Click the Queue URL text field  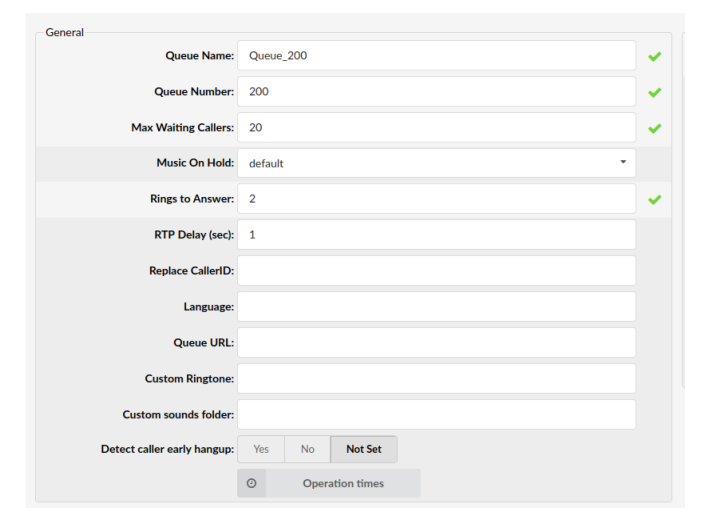(436, 343)
